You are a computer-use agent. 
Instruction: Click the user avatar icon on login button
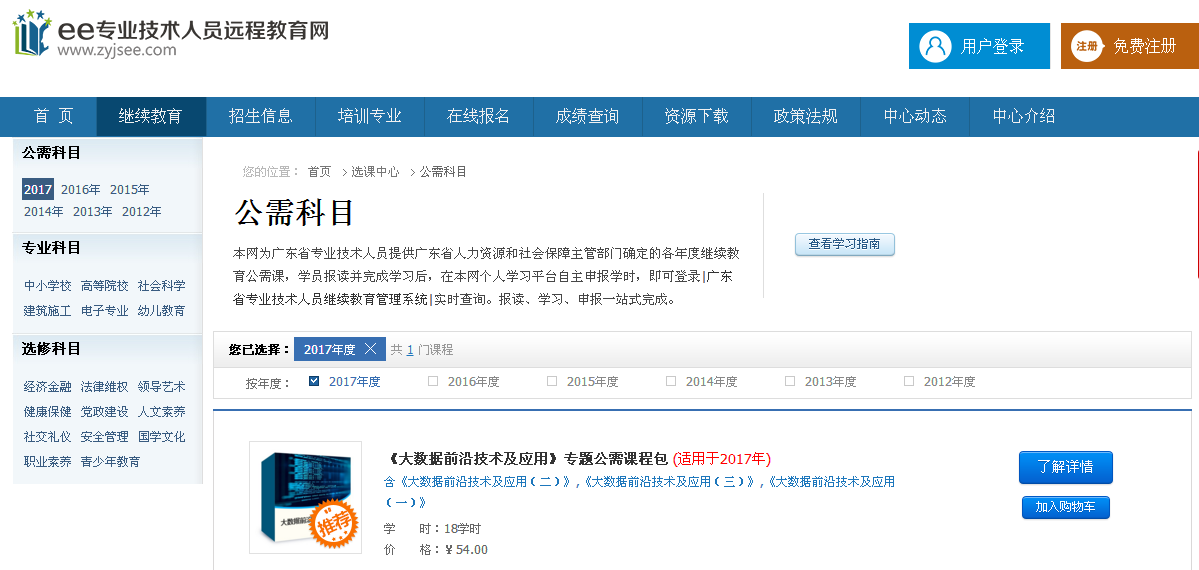[x=936, y=46]
